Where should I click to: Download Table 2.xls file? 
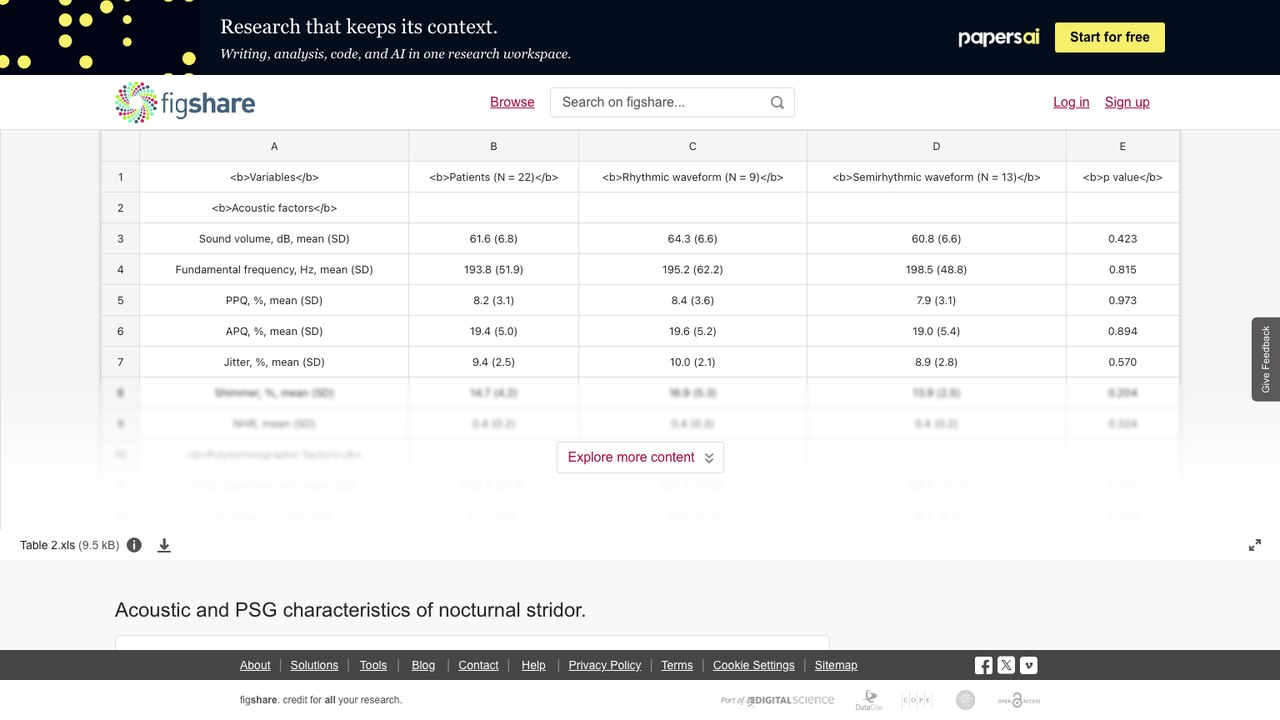[x=164, y=545]
